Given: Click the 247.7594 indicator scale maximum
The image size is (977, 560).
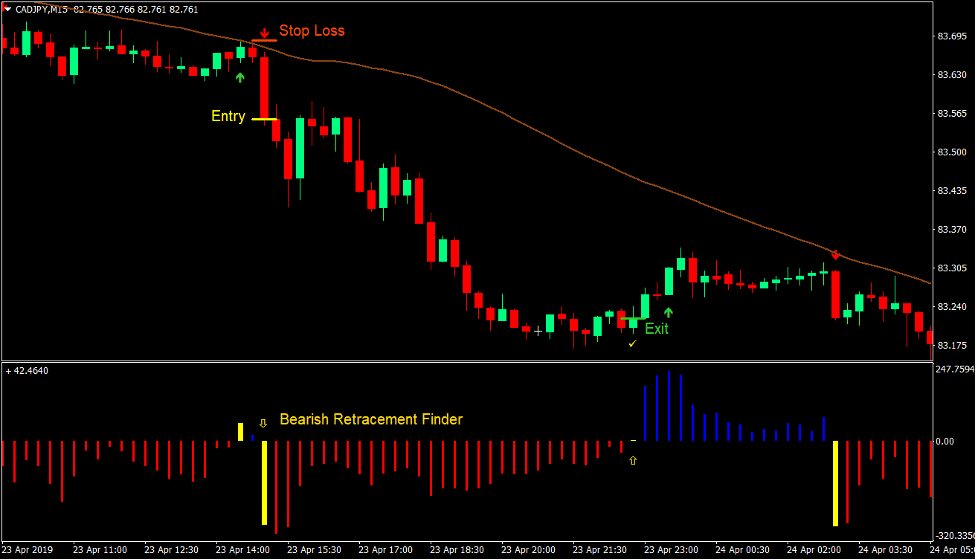Looking at the screenshot, I should tap(955, 369).
